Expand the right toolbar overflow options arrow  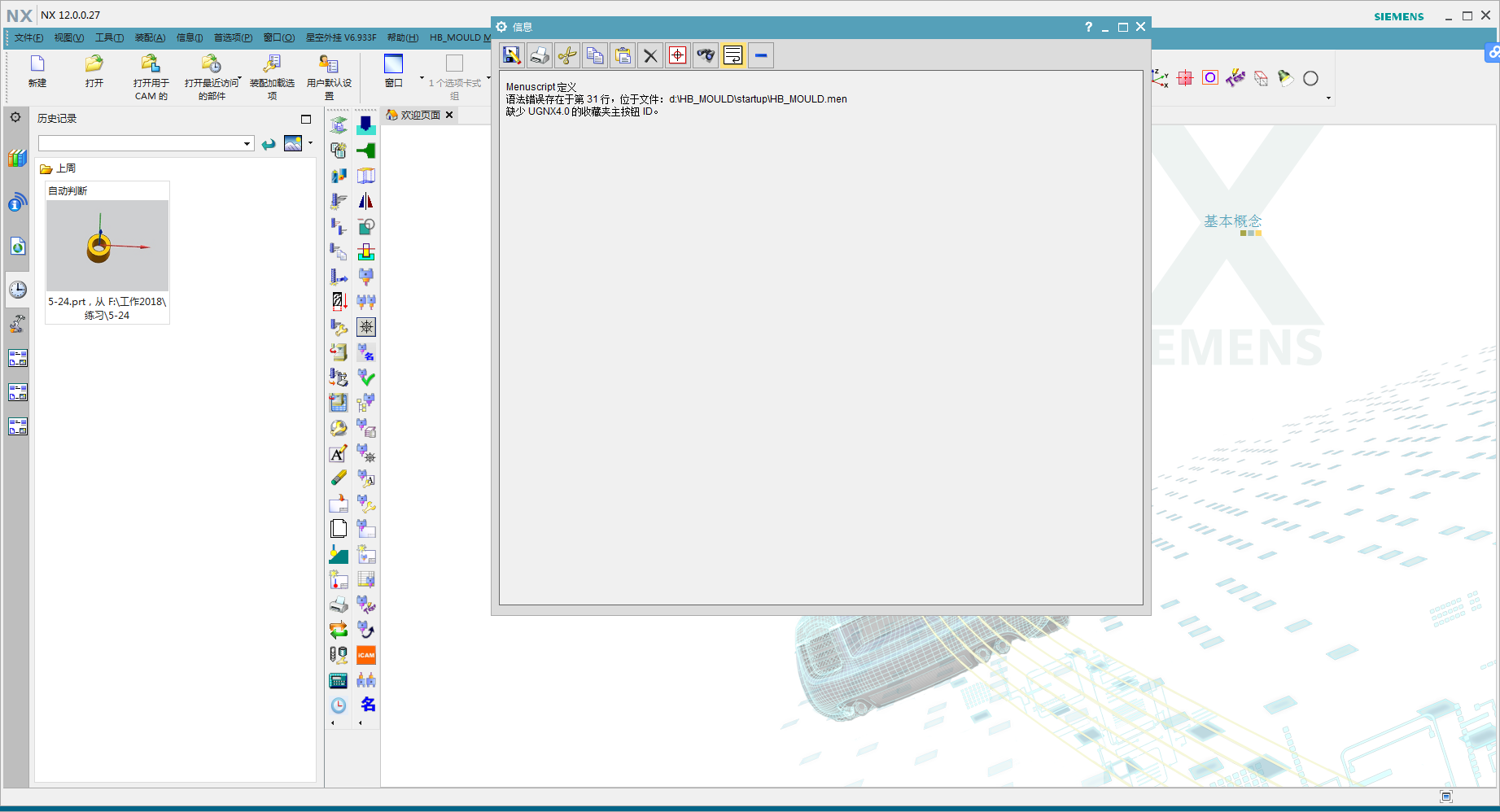(1329, 98)
